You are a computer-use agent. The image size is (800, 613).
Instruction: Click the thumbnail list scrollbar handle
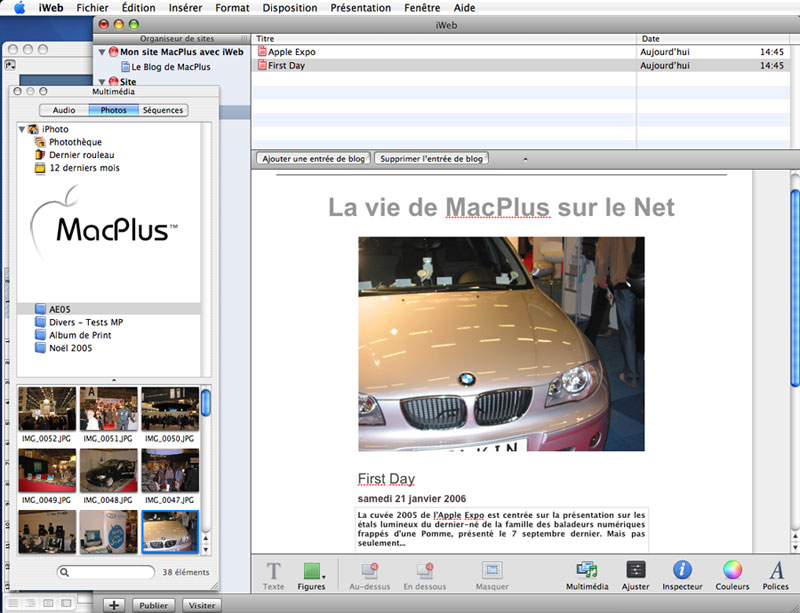(x=206, y=403)
